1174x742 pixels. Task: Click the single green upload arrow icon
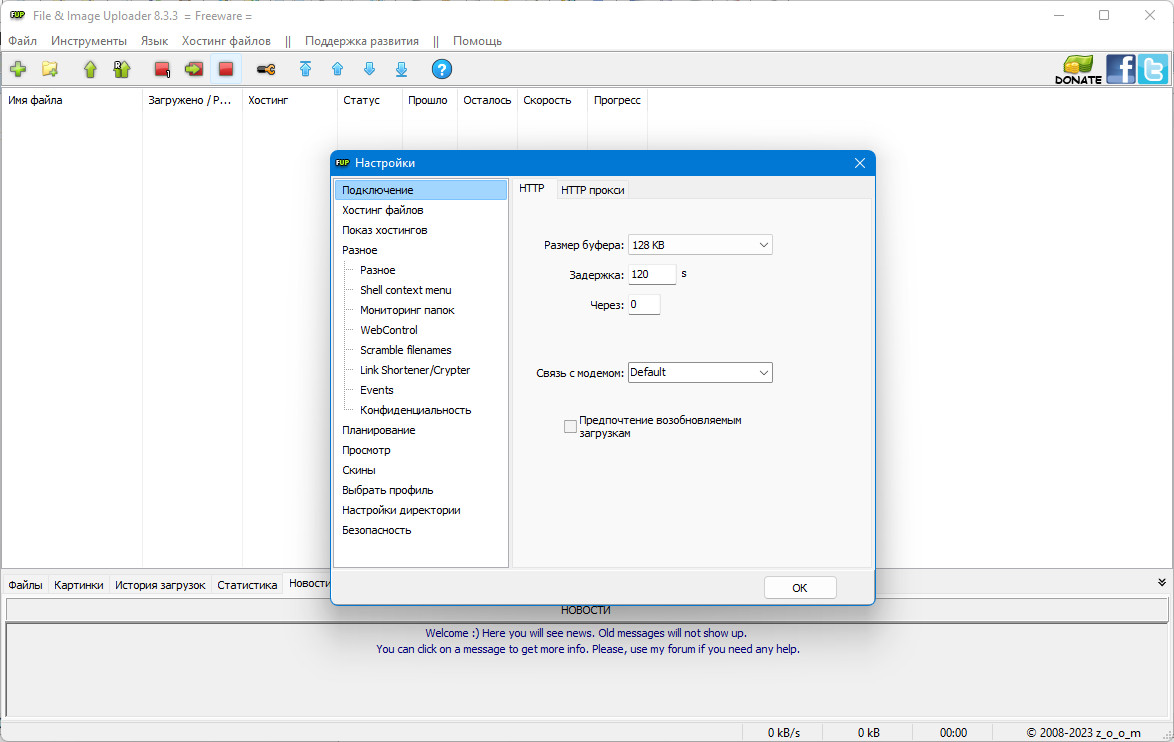pos(91,70)
